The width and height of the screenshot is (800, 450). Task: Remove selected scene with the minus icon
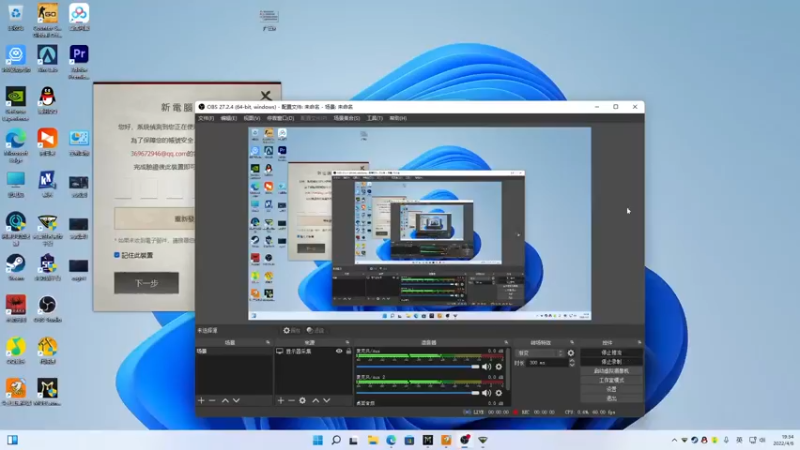click(x=212, y=401)
